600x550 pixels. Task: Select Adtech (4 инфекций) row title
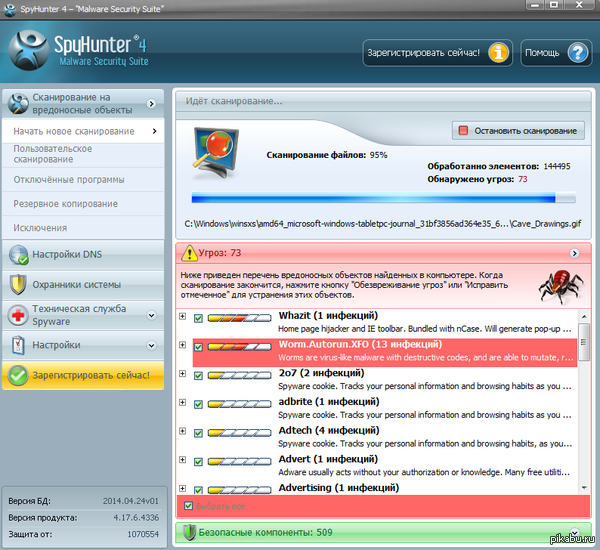pos(329,431)
